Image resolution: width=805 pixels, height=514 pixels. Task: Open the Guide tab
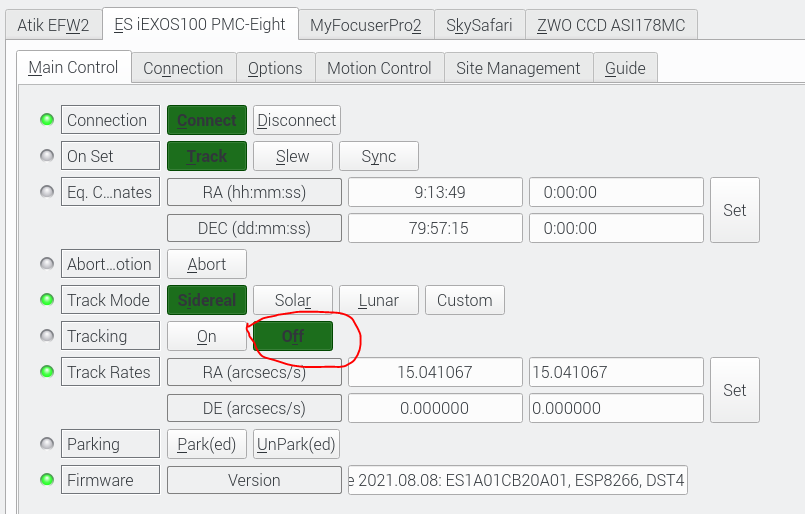tap(625, 68)
